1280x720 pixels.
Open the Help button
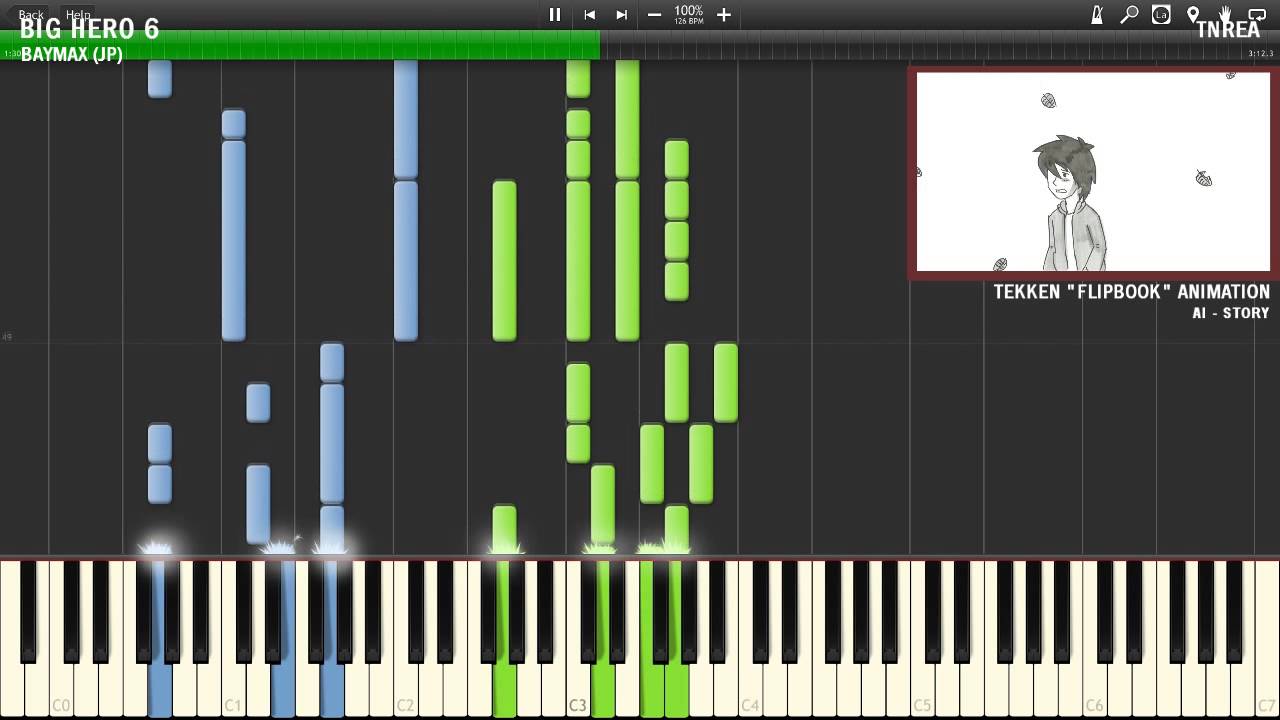click(78, 15)
